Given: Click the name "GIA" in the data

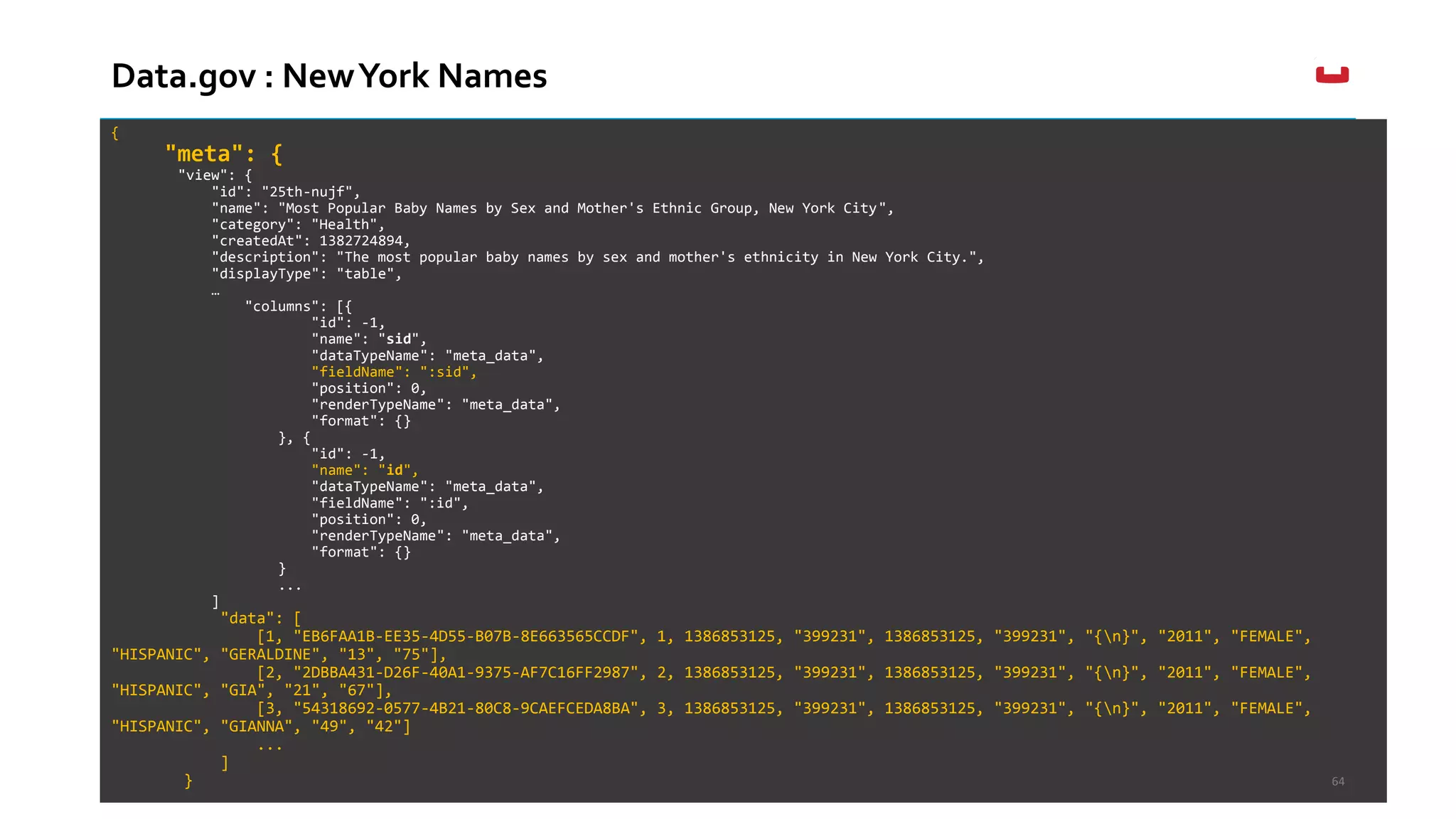Looking at the screenshot, I should tap(242, 691).
